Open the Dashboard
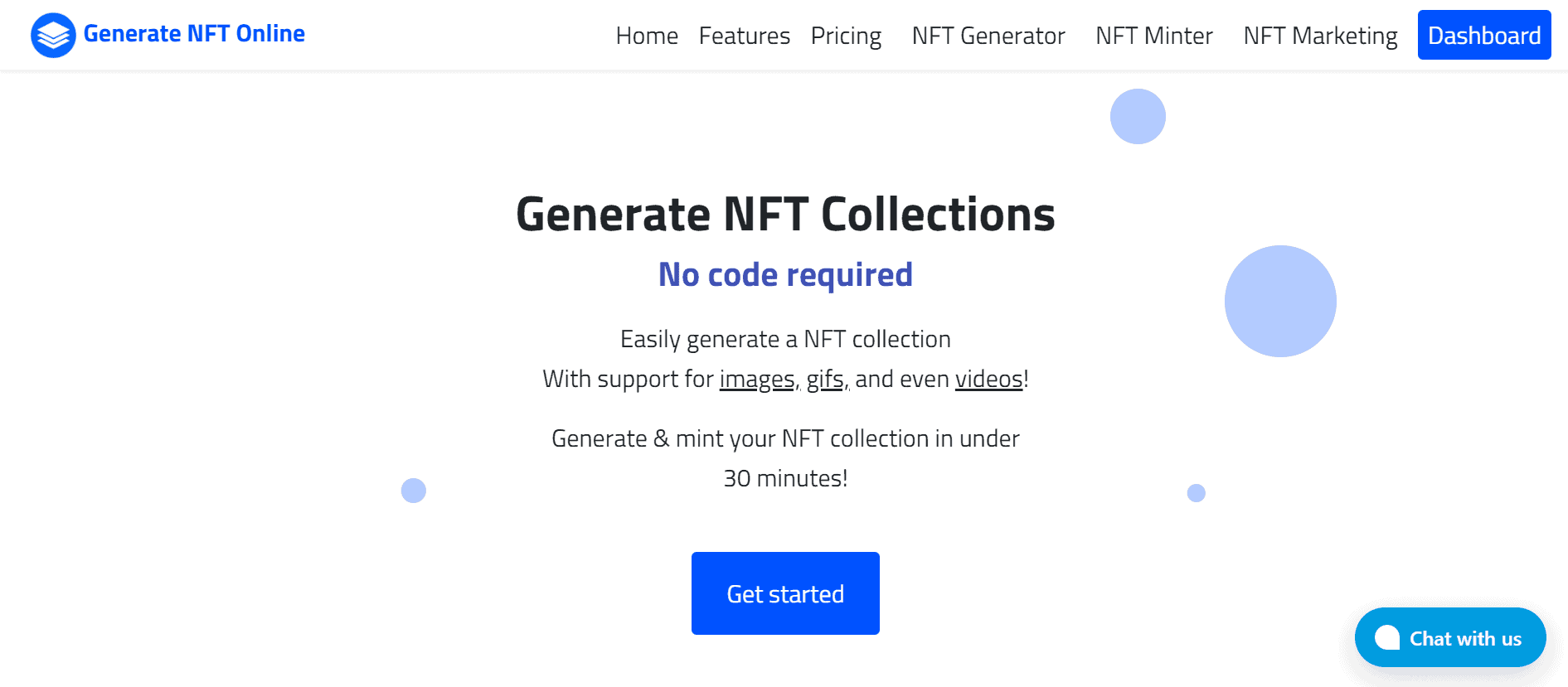1568x687 pixels. click(x=1483, y=35)
